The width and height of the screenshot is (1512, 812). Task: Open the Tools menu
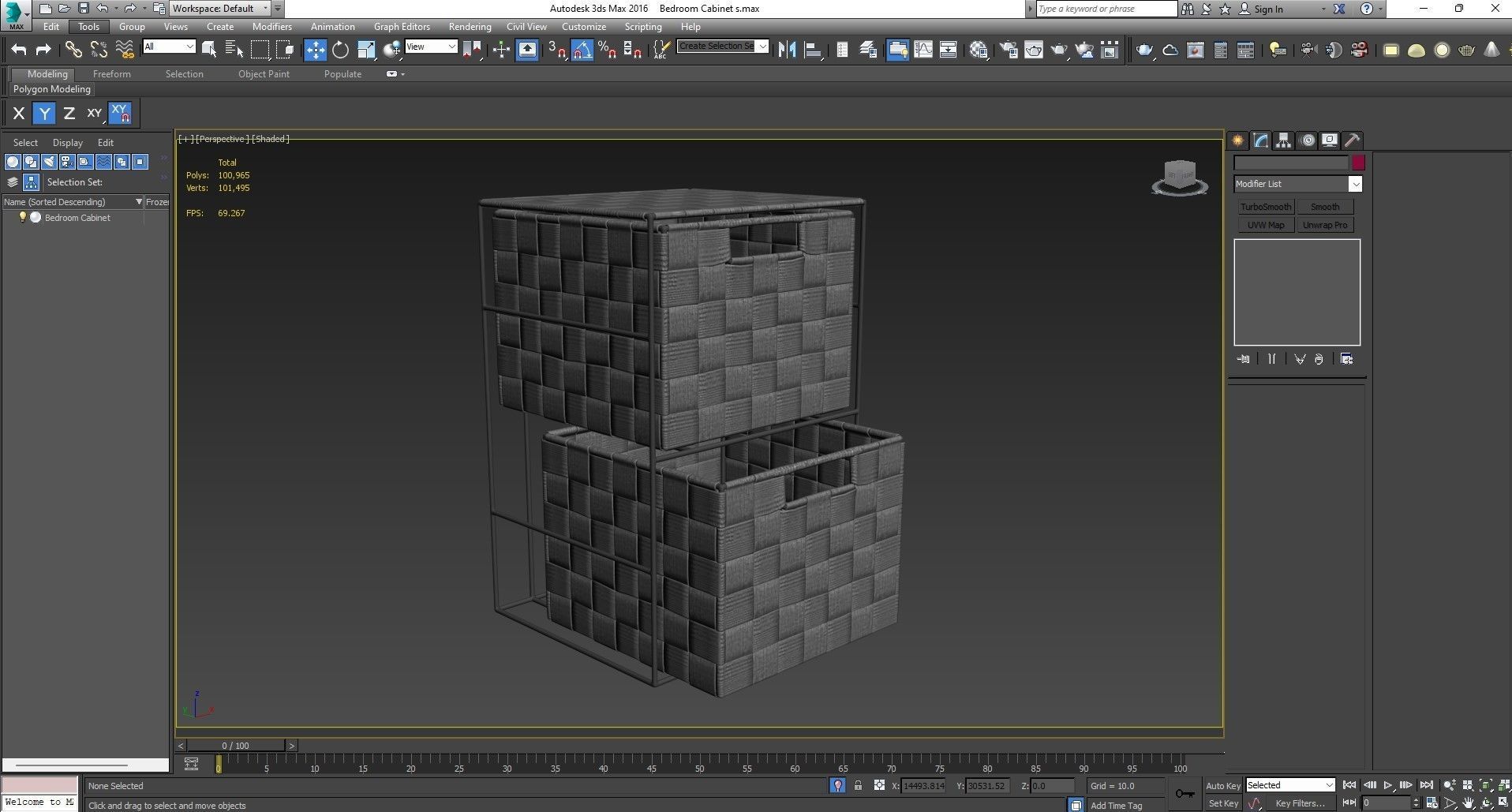click(x=88, y=26)
